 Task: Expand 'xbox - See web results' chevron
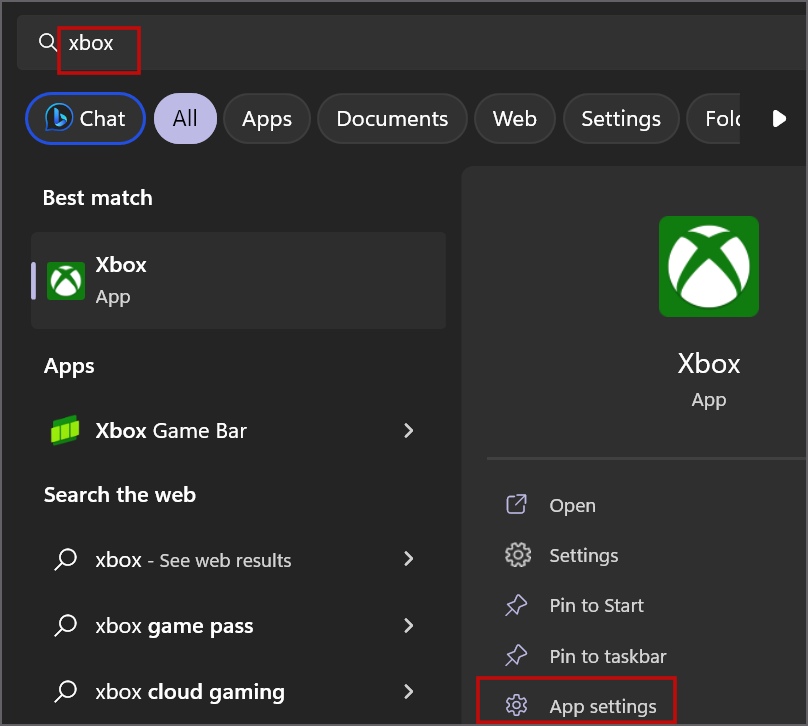(408, 559)
